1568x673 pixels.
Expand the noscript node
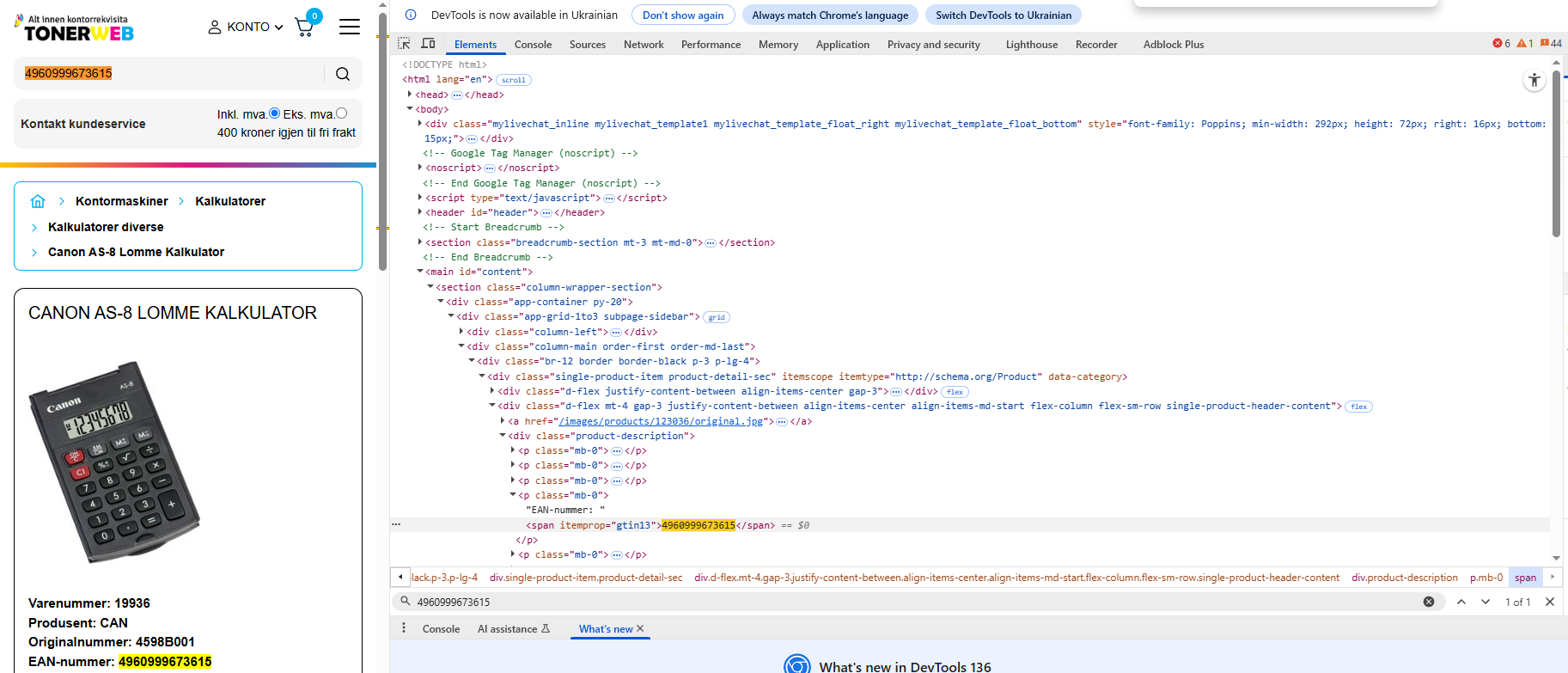point(420,168)
